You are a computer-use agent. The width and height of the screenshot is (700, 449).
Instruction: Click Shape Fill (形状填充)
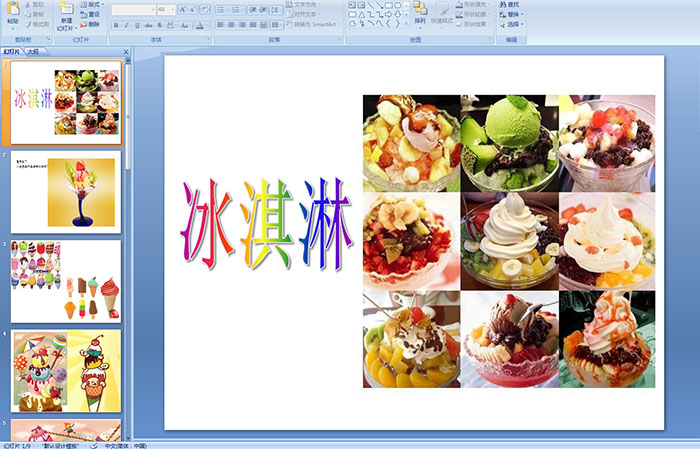(472, 4)
